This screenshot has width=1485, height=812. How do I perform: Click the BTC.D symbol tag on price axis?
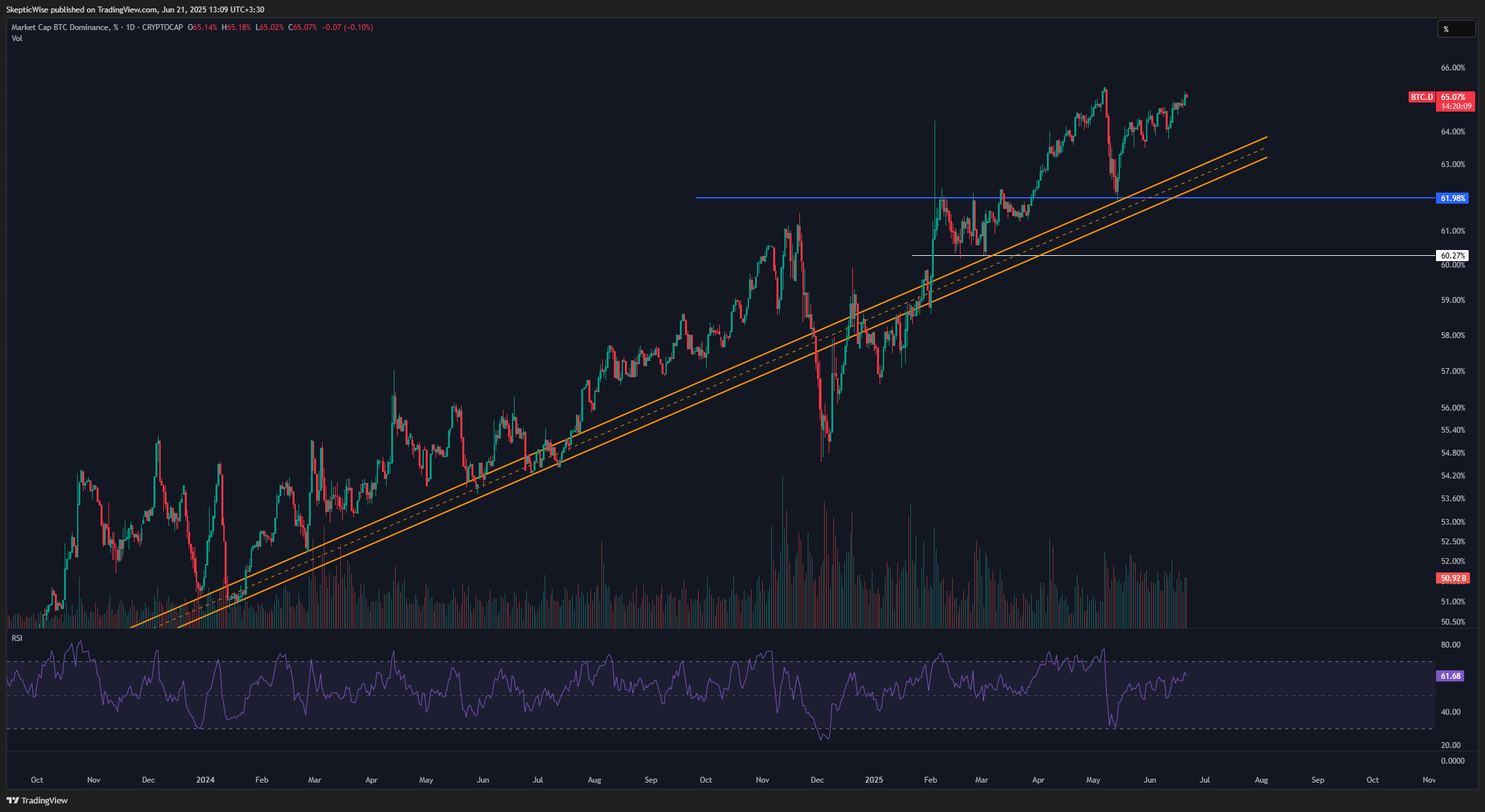[x=1422, y=97]
